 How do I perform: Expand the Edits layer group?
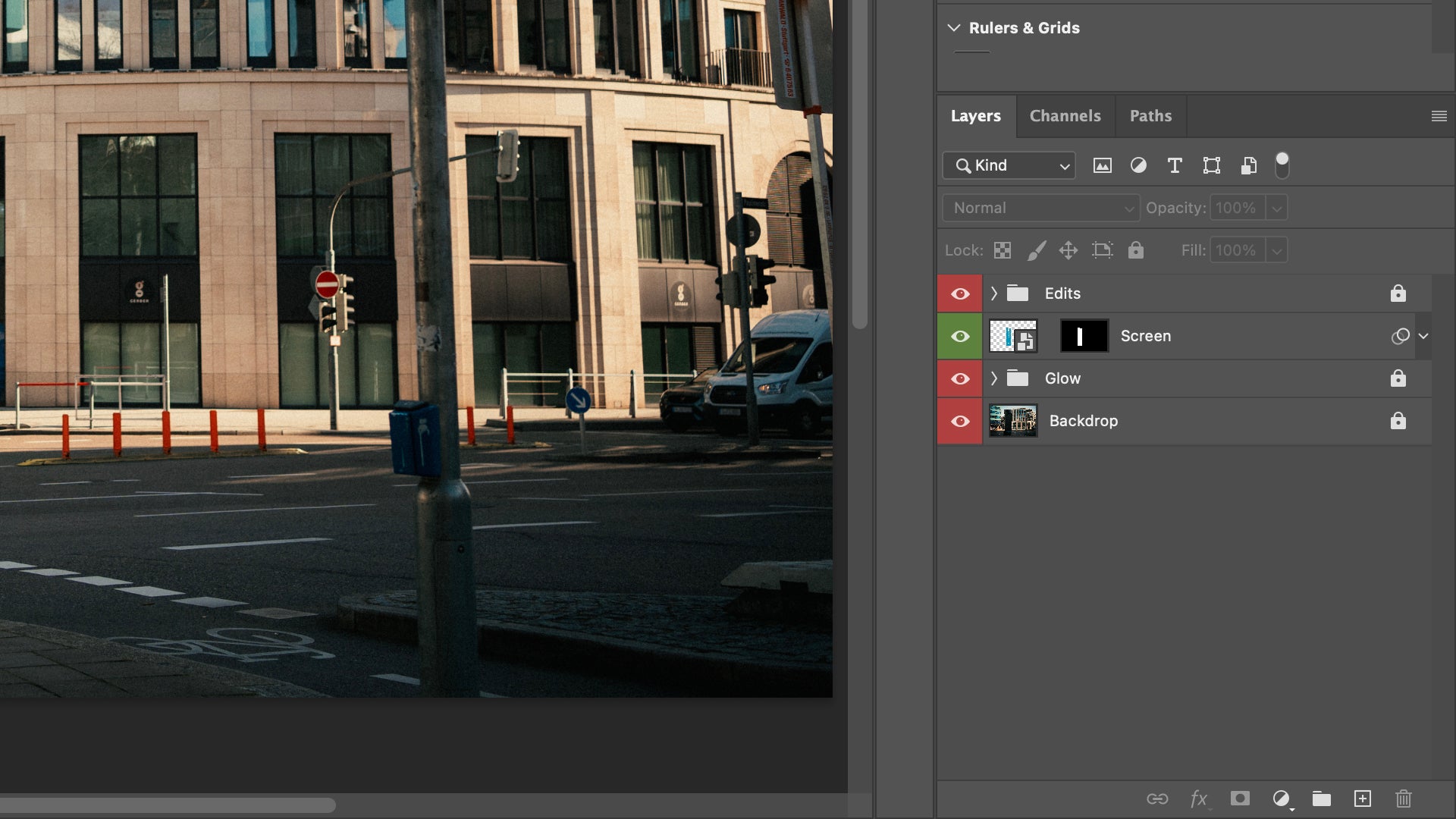point(993,293)
